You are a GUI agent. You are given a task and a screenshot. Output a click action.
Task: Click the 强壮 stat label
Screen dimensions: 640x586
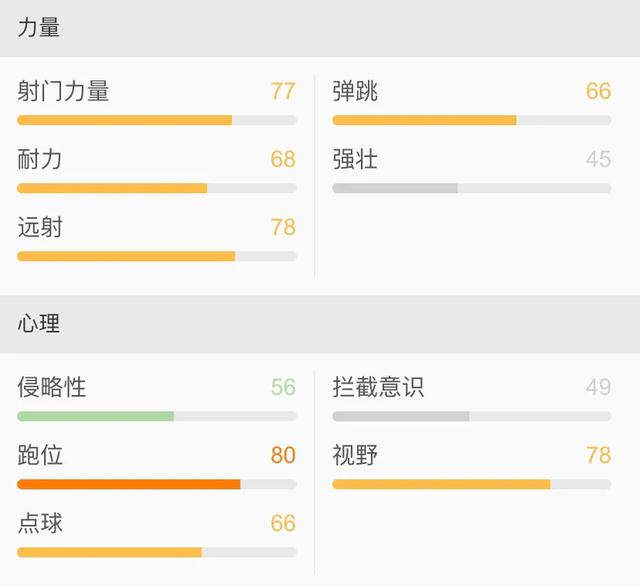[x=355, y=159]
